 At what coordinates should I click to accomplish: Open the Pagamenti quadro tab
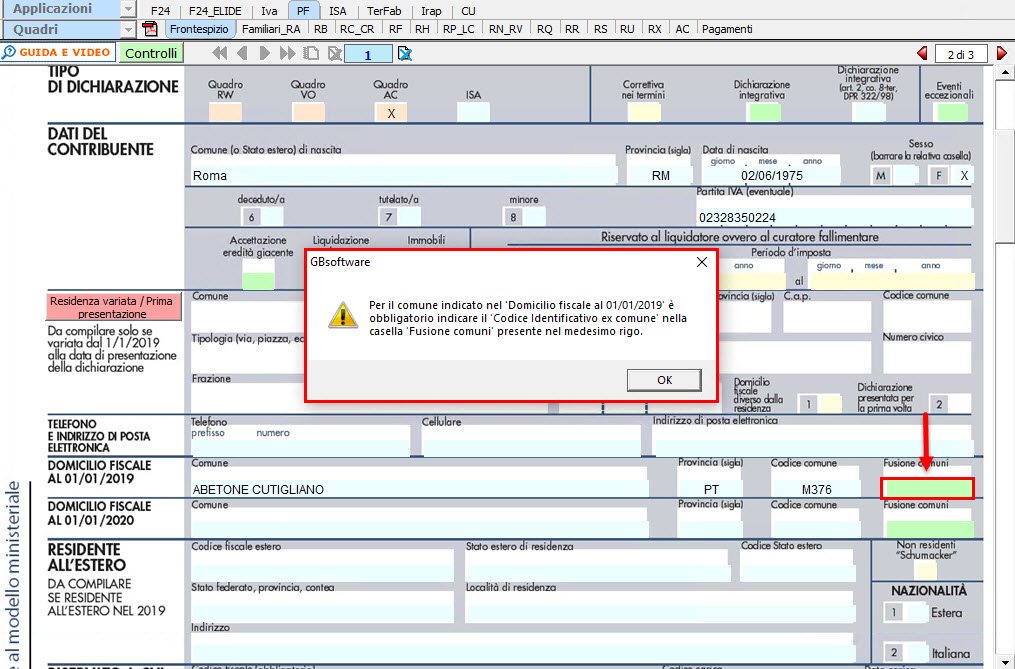pos(727,29)
